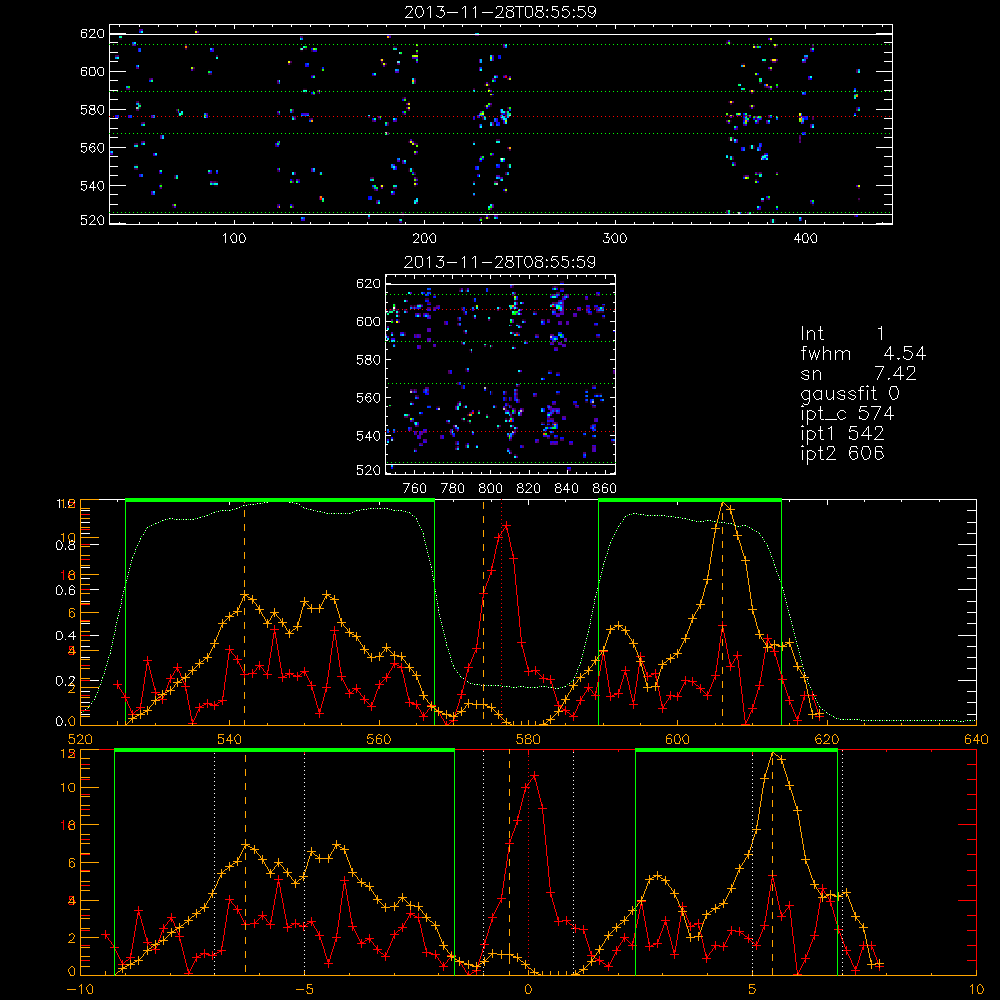Viewport: 1000px width, 1000px height.
Task: Select the 'Int 1' readout line
Action: coord(842,334)
